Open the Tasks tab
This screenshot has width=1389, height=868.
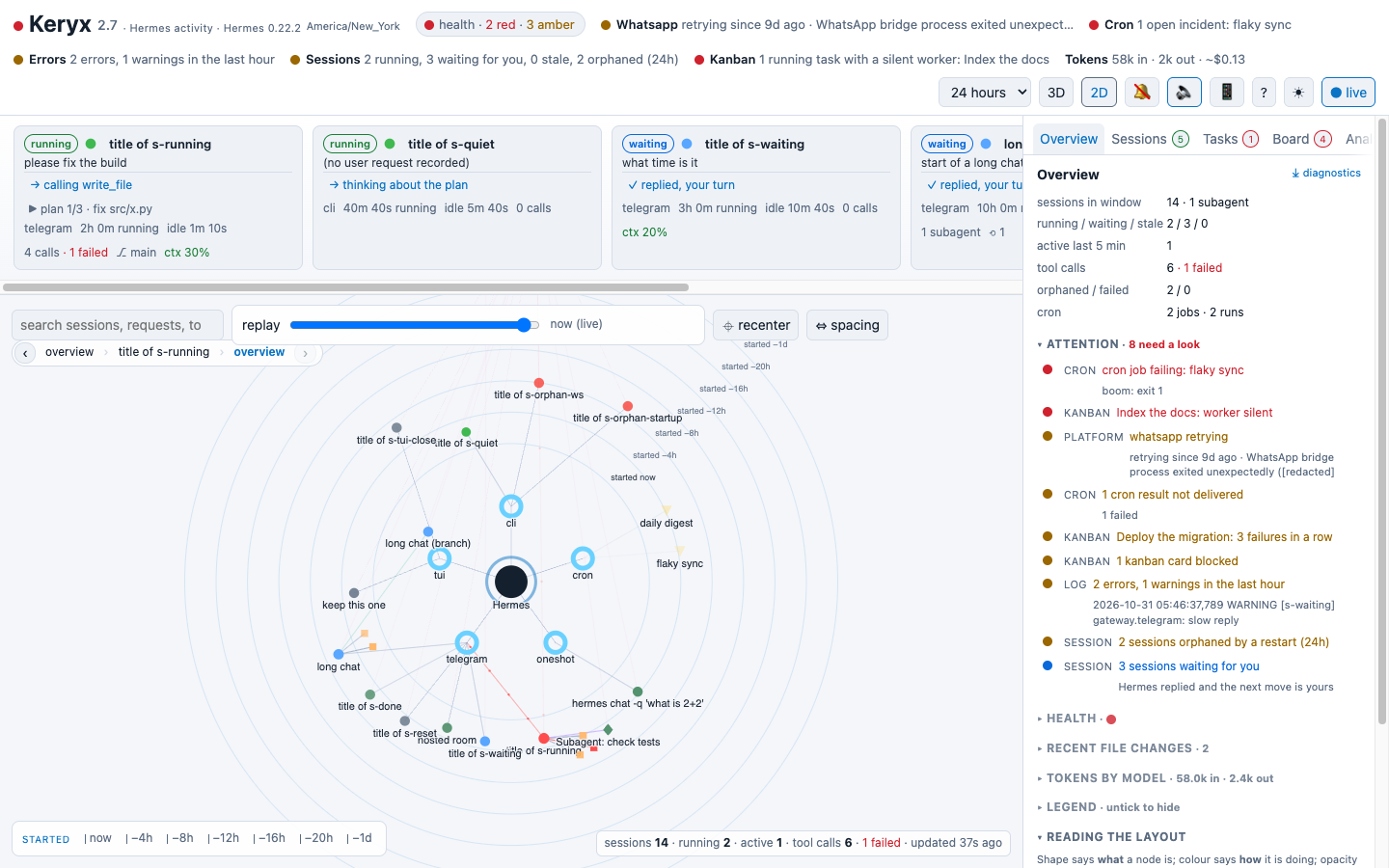tap(1230, 139)
